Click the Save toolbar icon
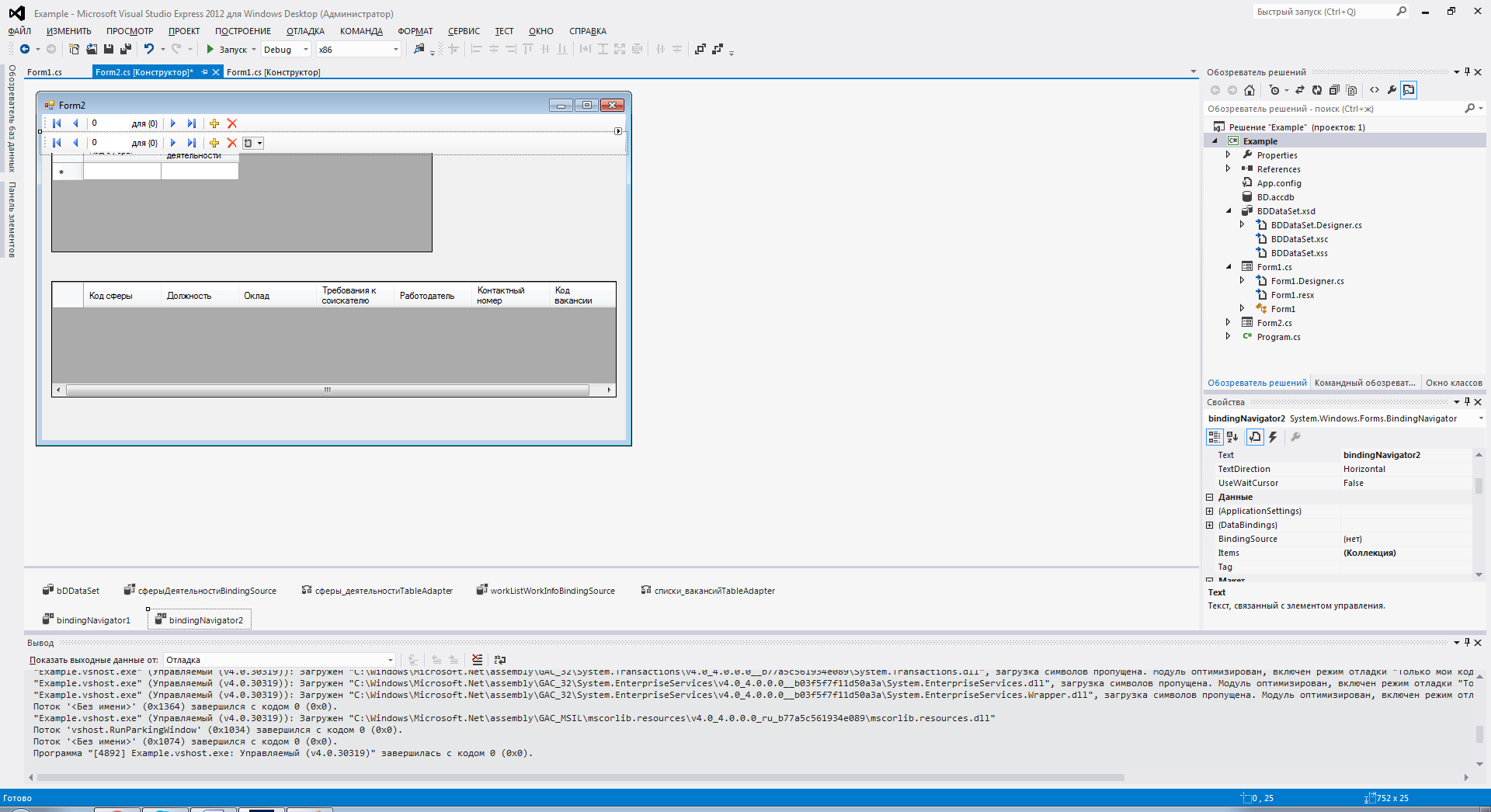Image resolution: width=1491 pixels, height=812 pixels. click(x=109, y=49)
